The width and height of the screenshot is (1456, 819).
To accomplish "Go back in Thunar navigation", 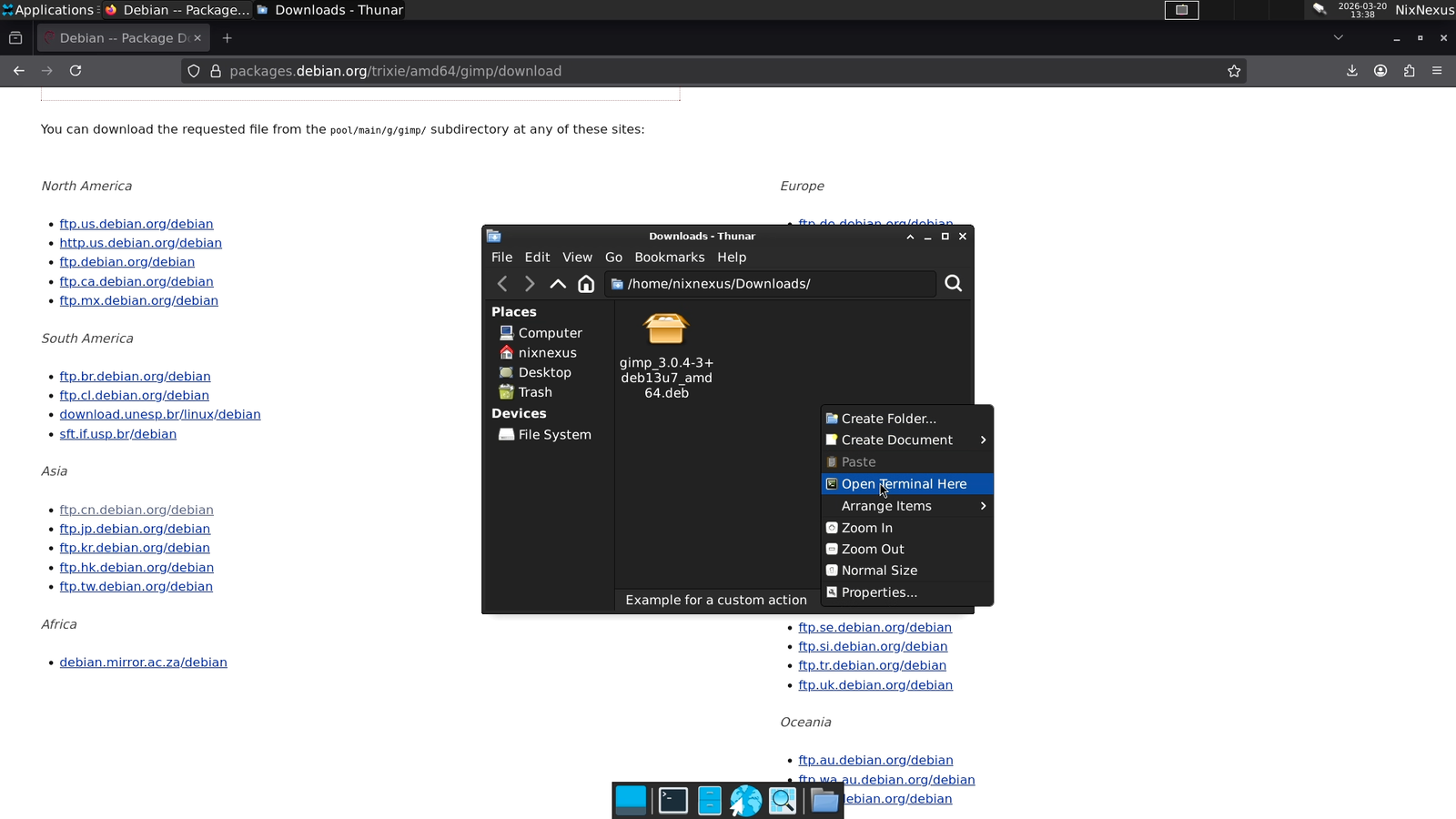I will coord(502,284).
